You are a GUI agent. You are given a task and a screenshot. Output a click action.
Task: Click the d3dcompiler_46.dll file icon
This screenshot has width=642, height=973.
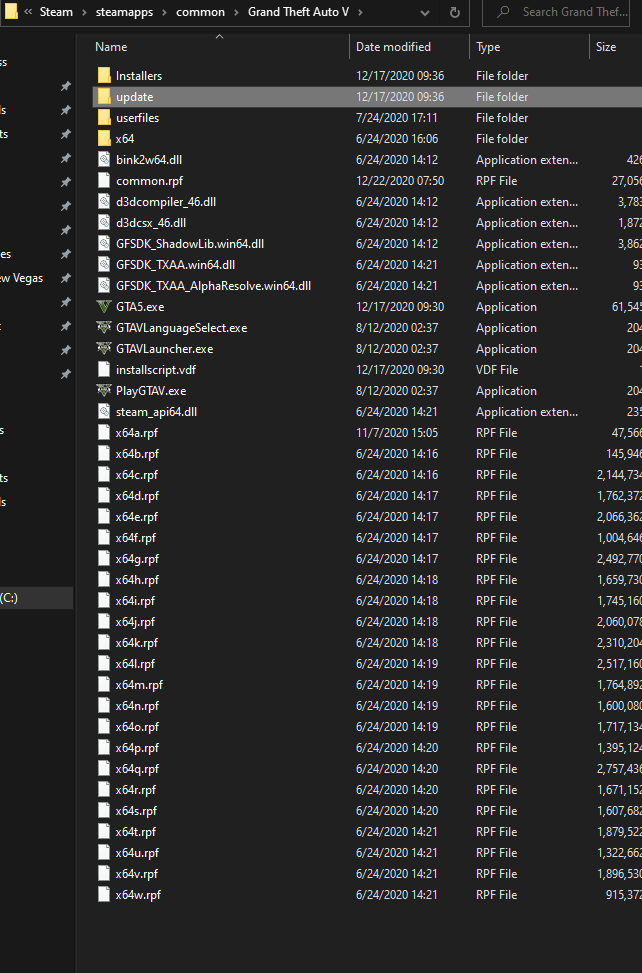point(104,202)
